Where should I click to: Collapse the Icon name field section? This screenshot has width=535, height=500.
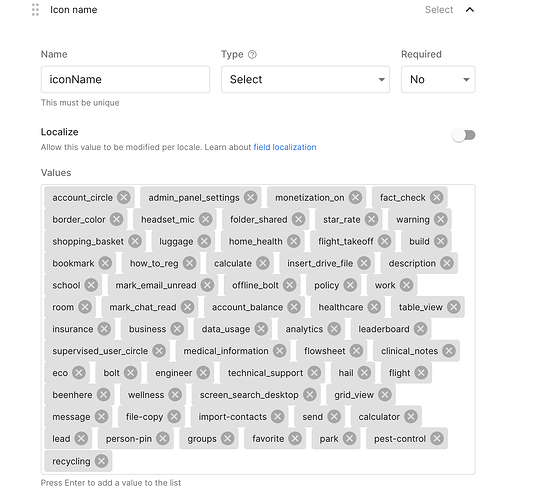[x=470, y=10]
